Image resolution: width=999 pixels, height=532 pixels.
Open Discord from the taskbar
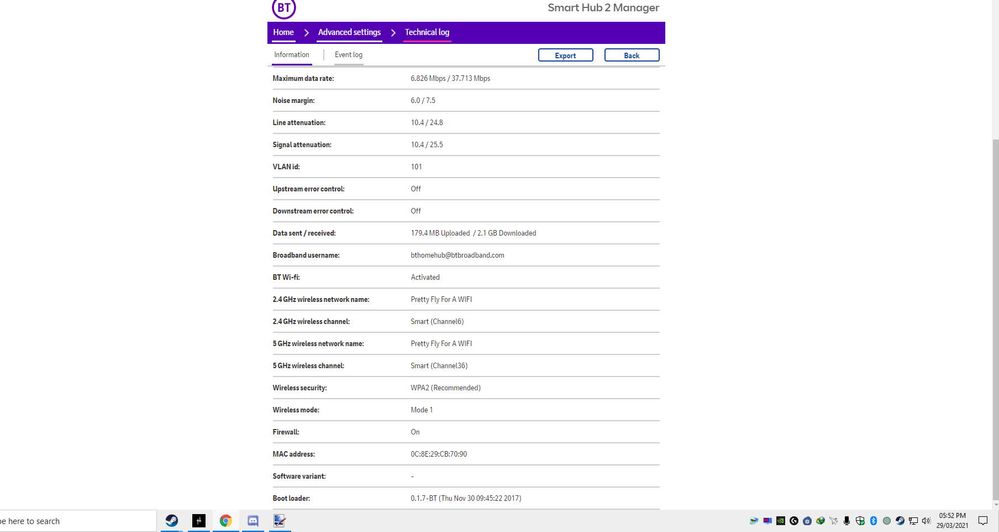point(253,521)
